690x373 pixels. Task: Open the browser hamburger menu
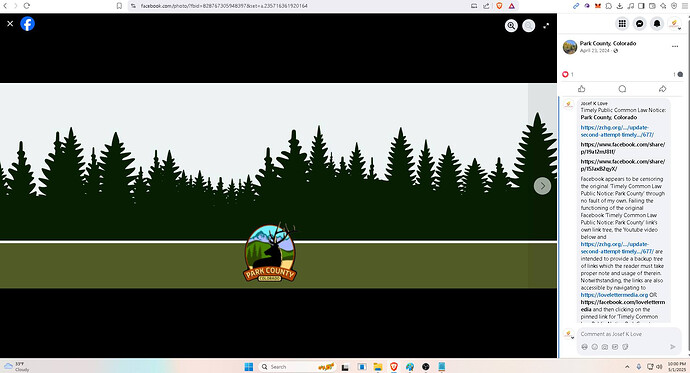click(685, 6)
